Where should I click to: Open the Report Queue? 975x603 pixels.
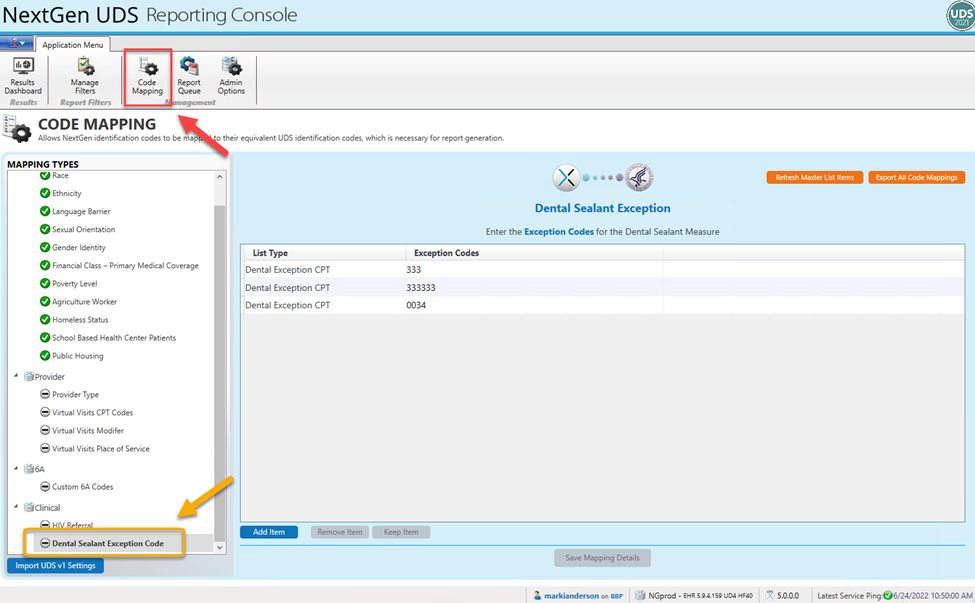click(x=189, y=75)
